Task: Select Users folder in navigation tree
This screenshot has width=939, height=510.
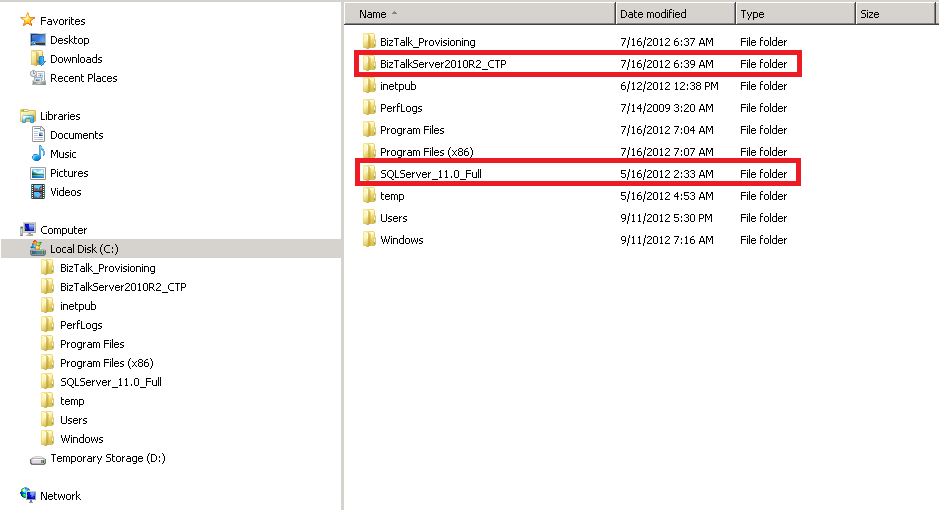Action: click(x=74, y=420)
